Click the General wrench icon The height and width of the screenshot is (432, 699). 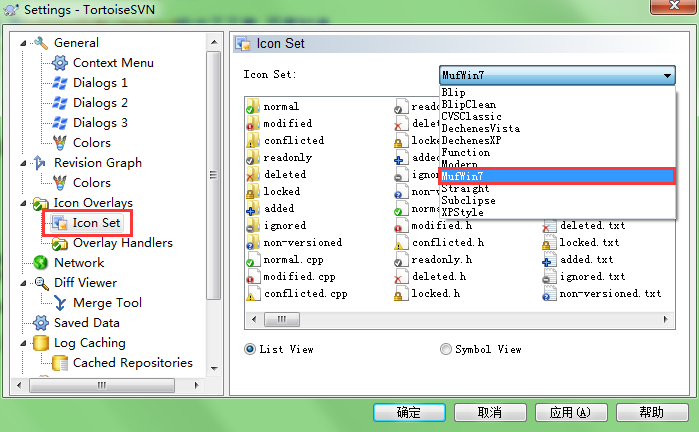(x=41, y=43)
